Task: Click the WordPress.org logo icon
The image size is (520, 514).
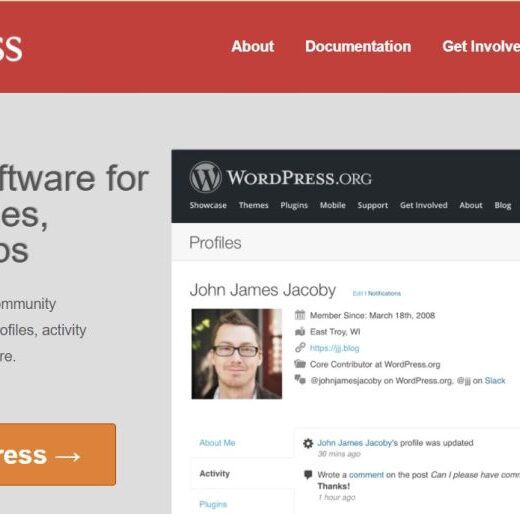Action: tap(205, 177)
